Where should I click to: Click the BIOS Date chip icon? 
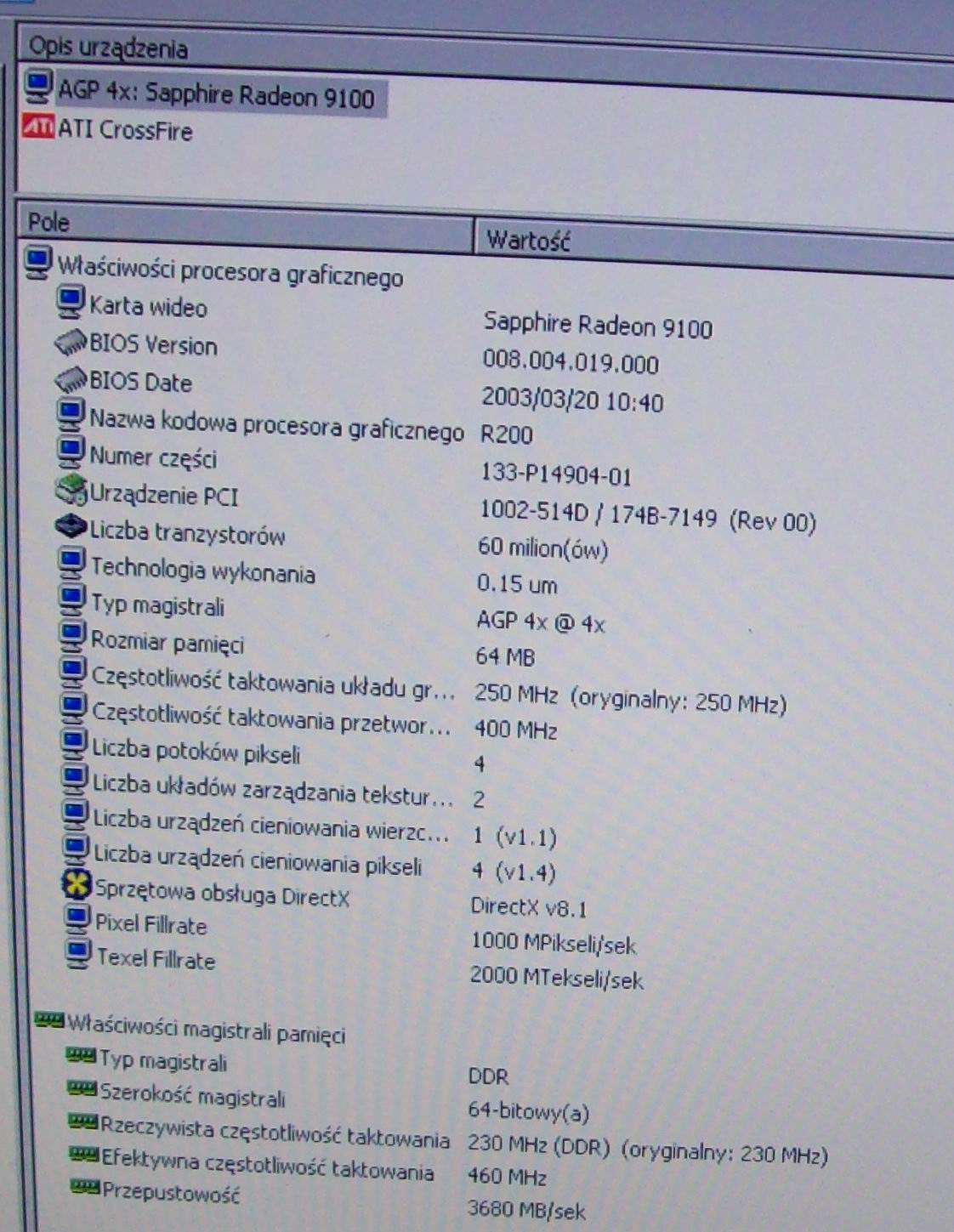coord(71,379)
